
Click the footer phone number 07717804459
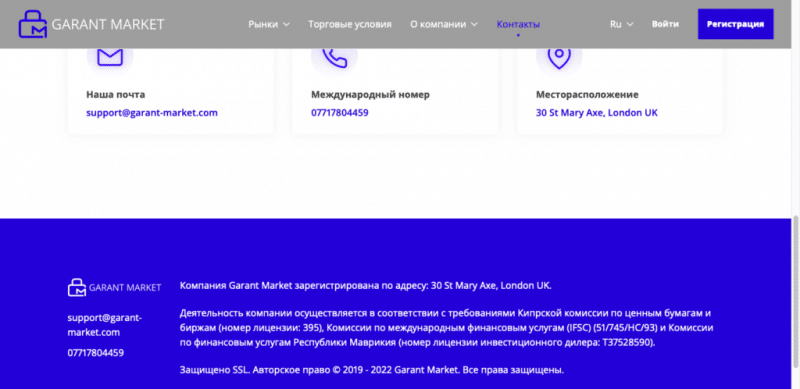(95, 353)
